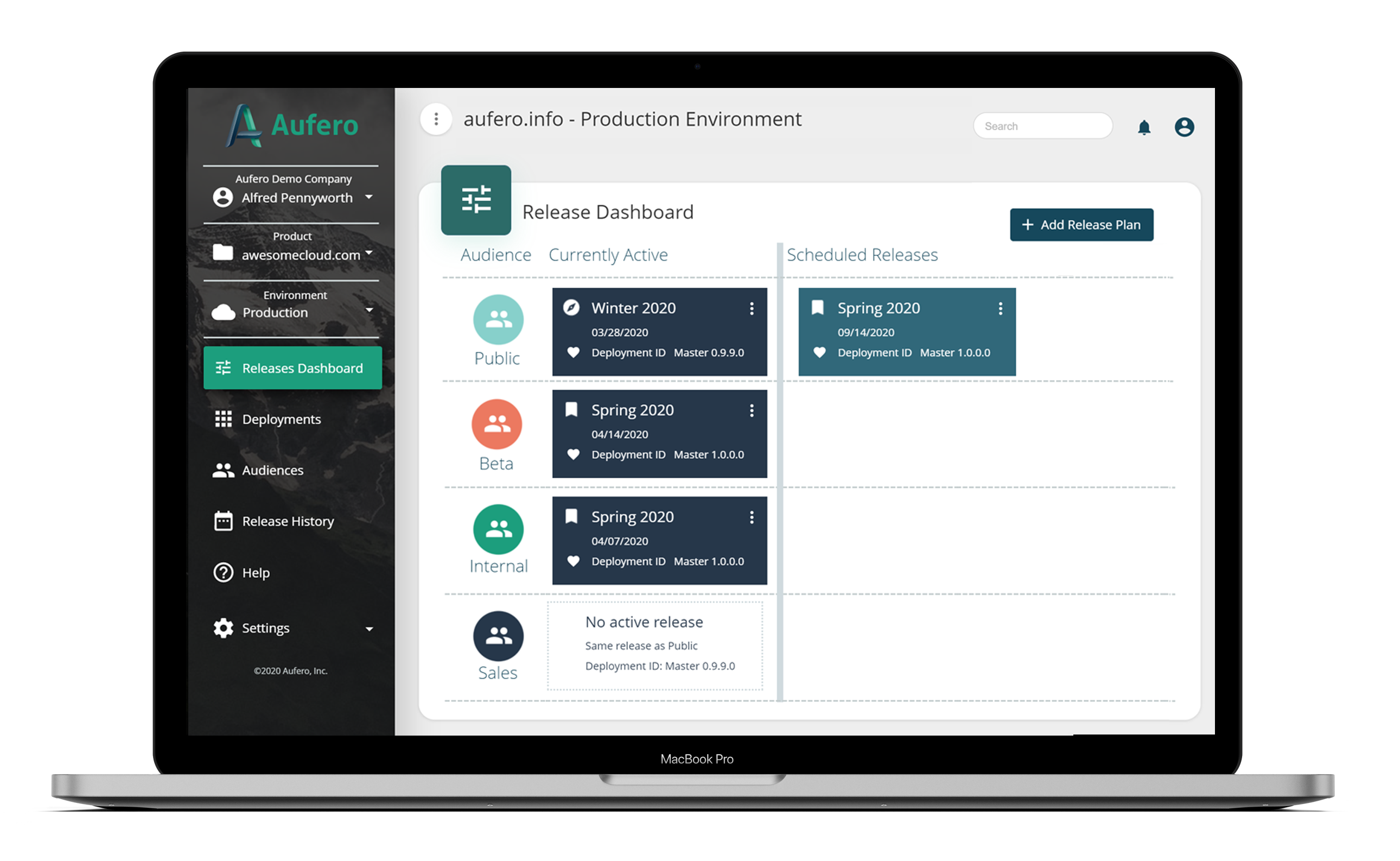1400x861 pixels.
Task: Click 'Same release as Public' text
Action: (642, 647)
